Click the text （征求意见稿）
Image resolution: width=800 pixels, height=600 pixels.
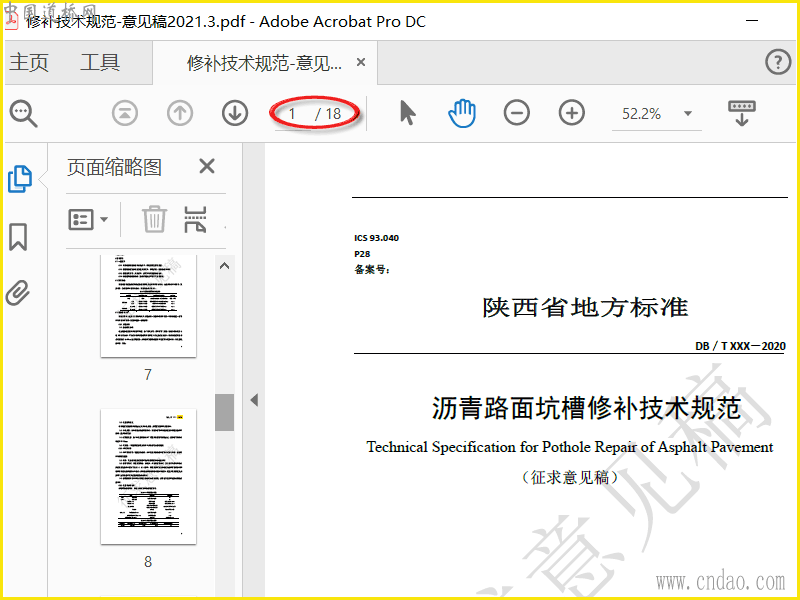coord(570,478)
